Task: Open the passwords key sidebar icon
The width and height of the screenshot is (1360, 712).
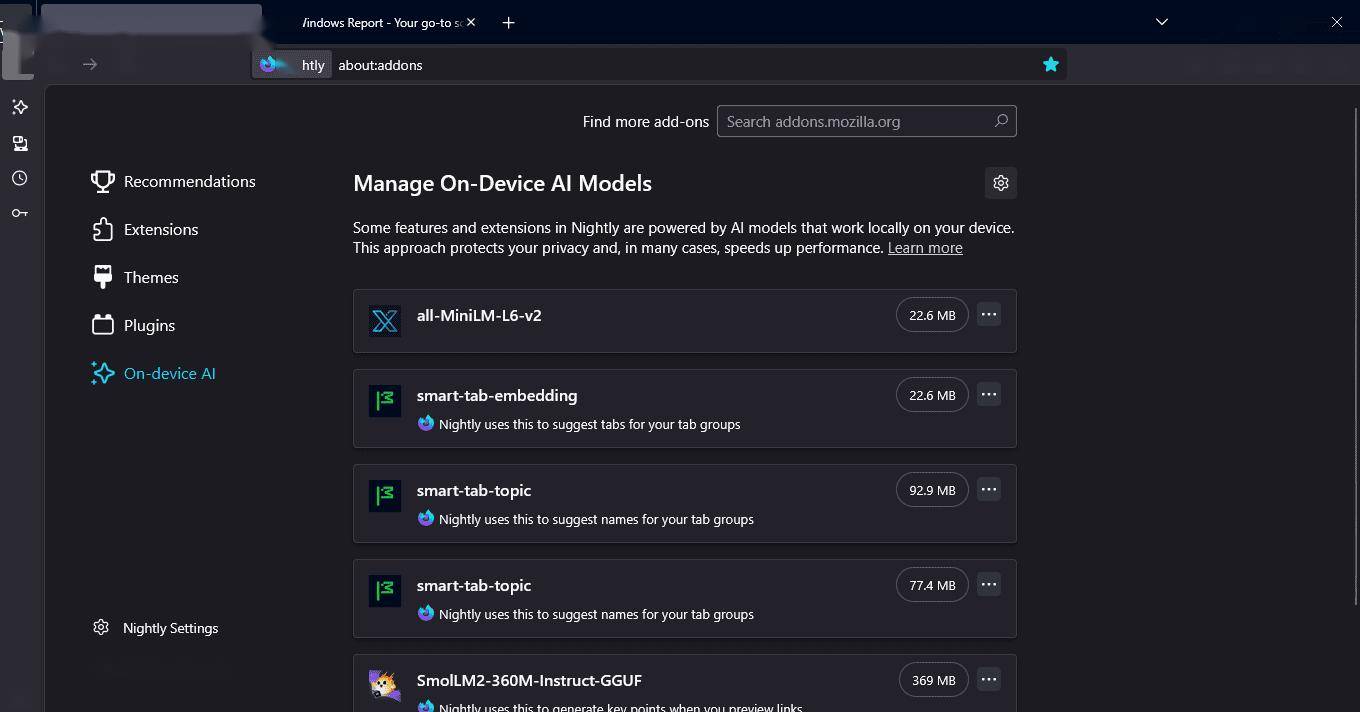Action: [x=20, y=213]
